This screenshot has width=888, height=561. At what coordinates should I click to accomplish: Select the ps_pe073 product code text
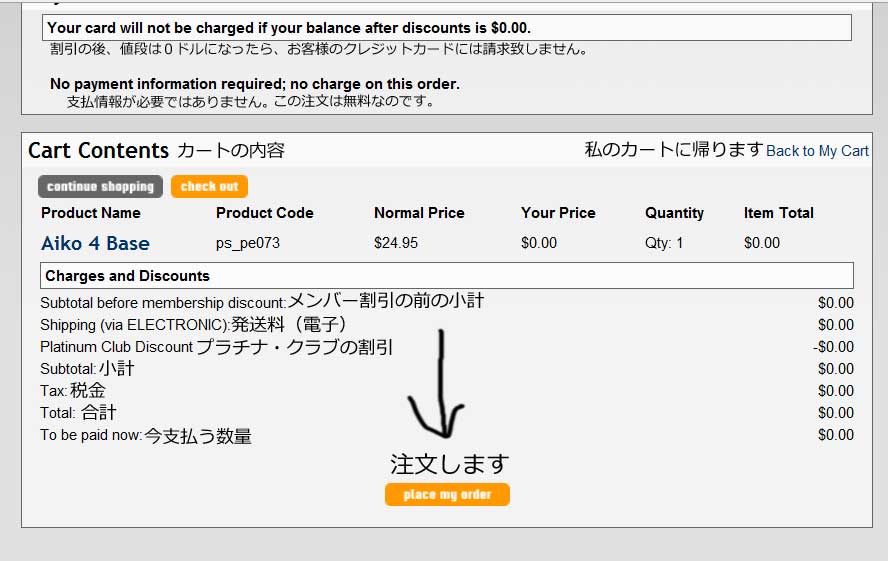pyautogui.click(x=247, y=243)
